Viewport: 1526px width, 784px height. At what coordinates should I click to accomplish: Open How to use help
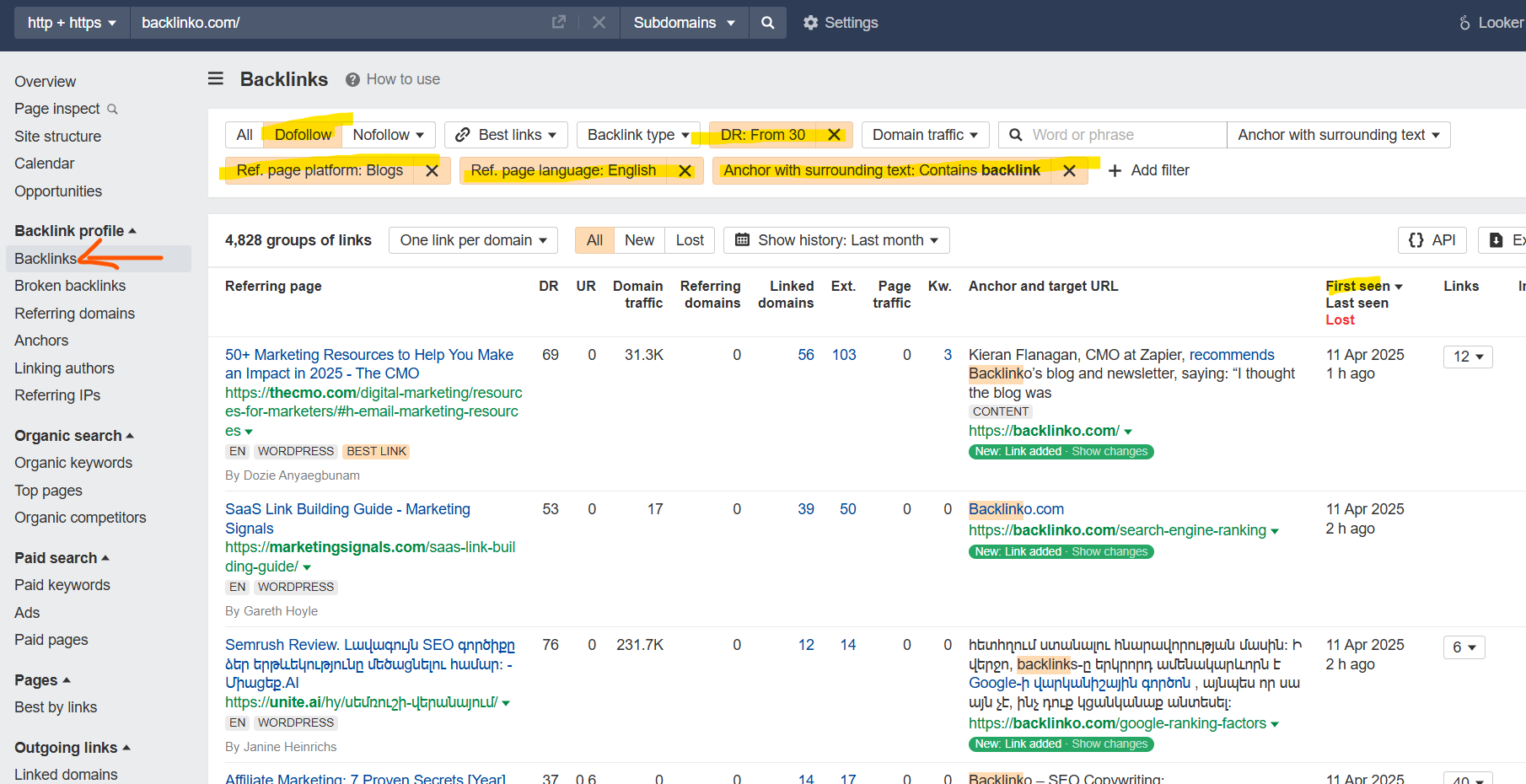[x=393, y=79]
